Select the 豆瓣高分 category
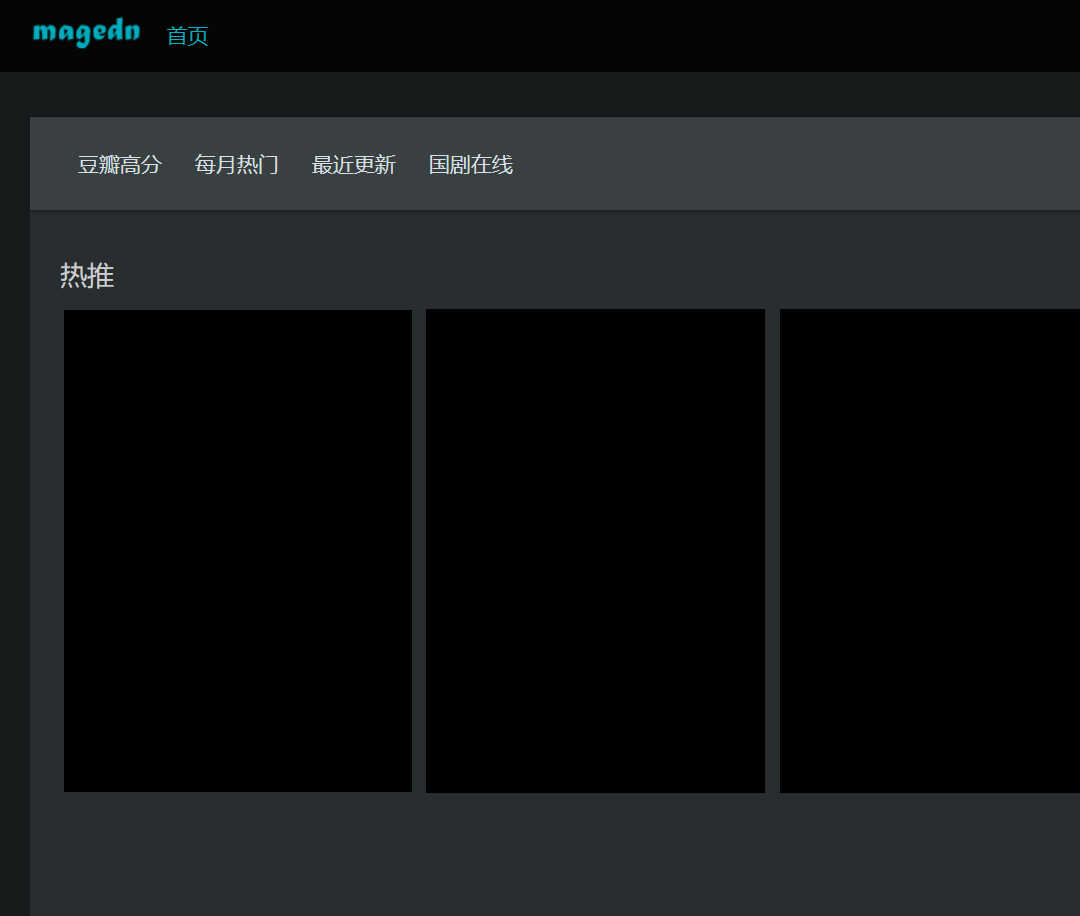Viewport: 1080px width, 916px height. (x=119, y=165)
